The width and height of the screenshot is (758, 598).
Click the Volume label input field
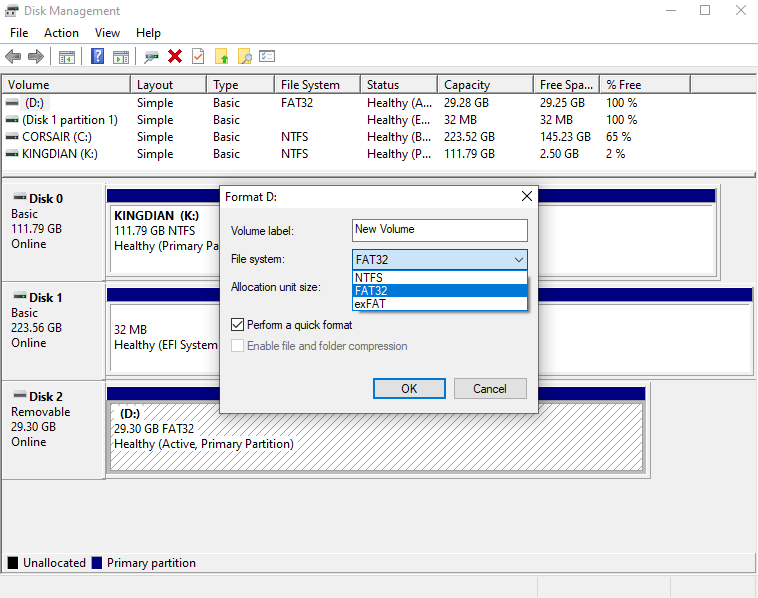[x=439, y=230]
